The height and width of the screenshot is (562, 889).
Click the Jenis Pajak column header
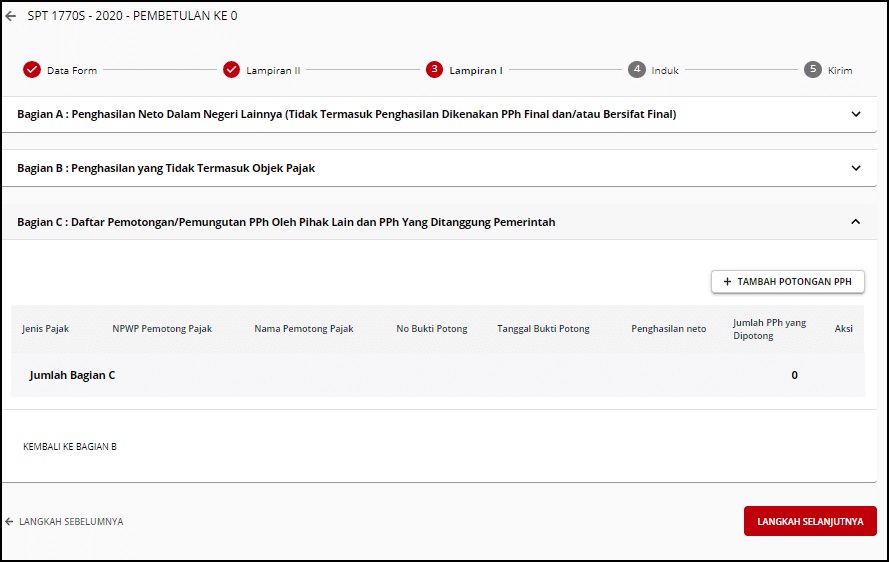click(46, 329)
